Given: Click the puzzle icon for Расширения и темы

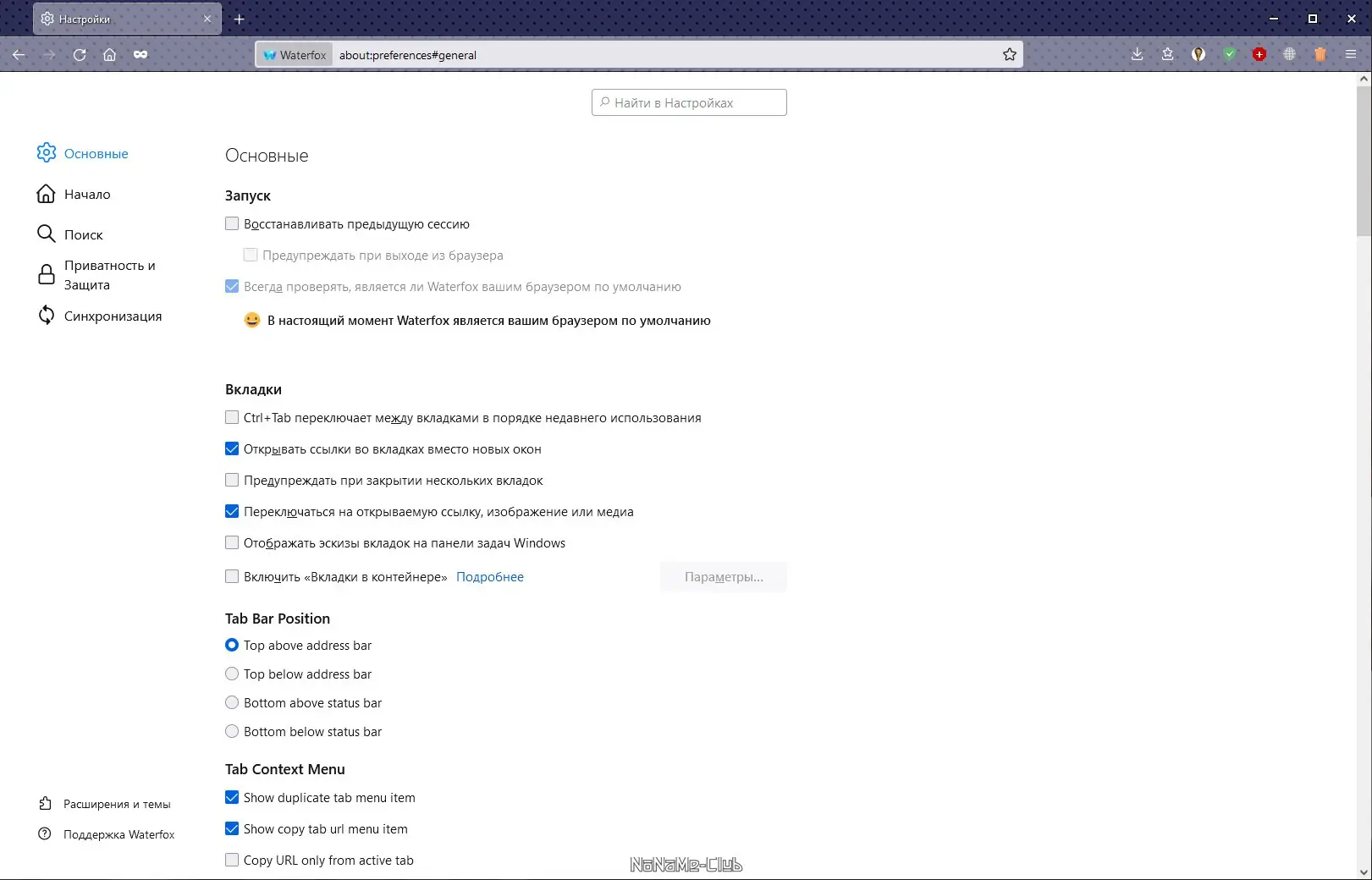Looking at the screenshot, I should click(46, 804).
